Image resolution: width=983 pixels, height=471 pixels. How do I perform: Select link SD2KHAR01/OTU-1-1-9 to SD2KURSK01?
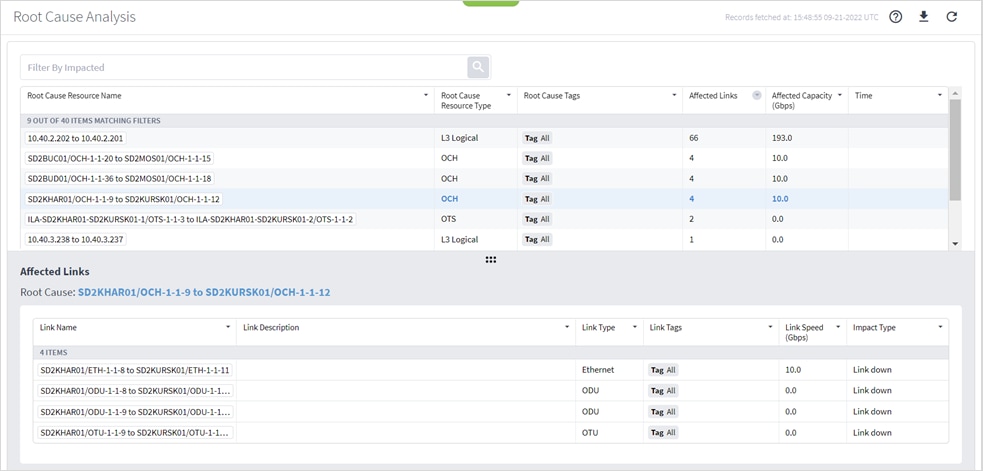pyautogui.click(x=135, y=433)
